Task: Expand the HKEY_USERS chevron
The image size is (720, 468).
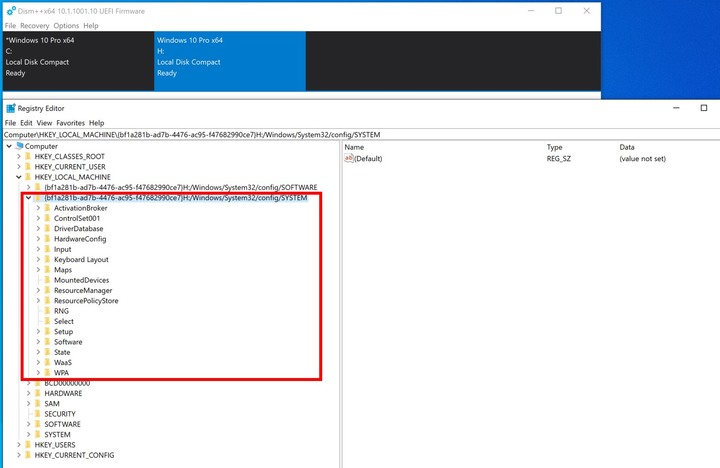Action: [x=19, y=445]
